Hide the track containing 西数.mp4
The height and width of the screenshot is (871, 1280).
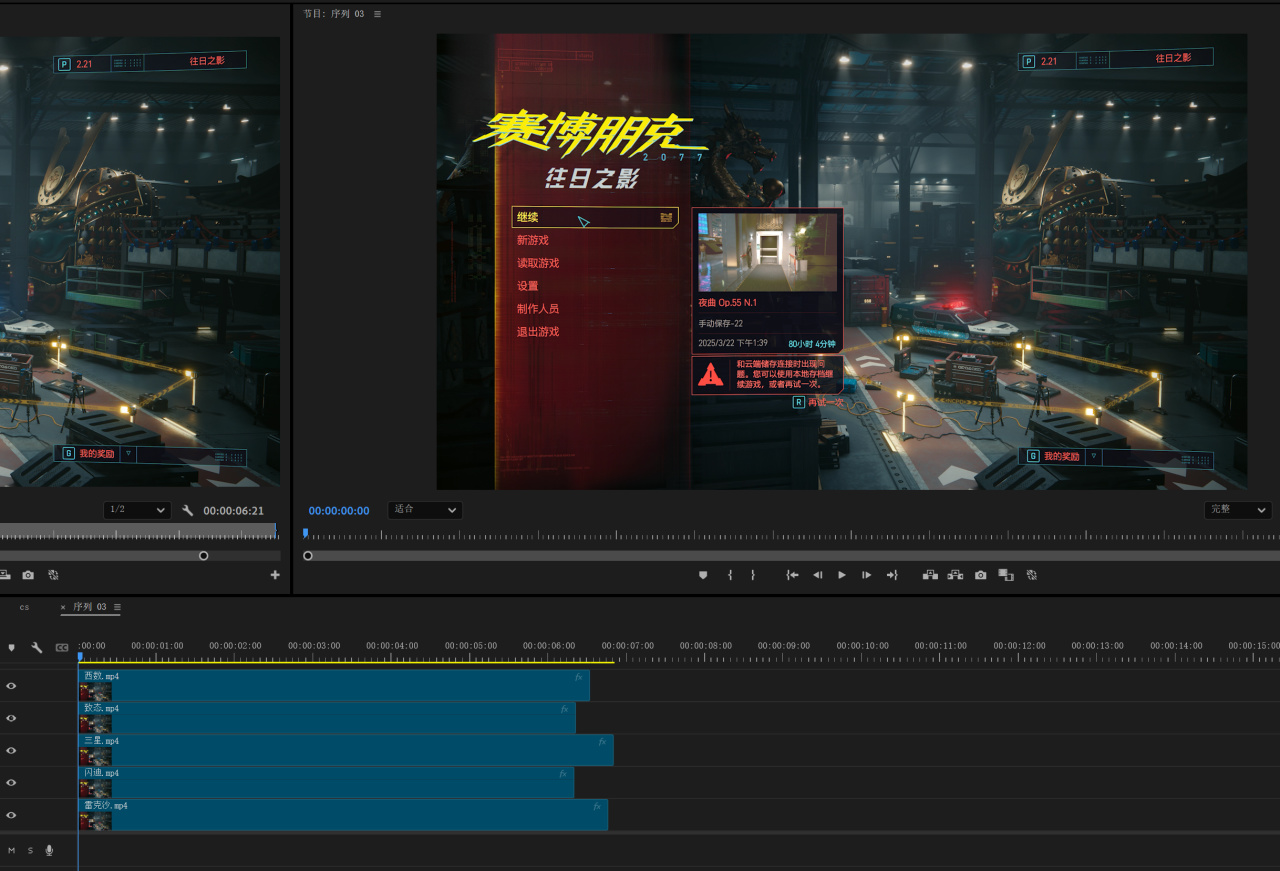[12, 686]
